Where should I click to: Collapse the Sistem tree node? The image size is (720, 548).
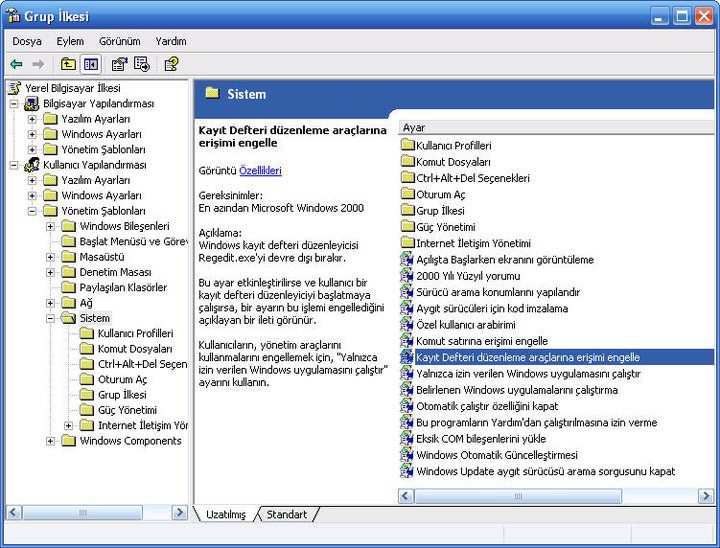[x=50, y=318]
